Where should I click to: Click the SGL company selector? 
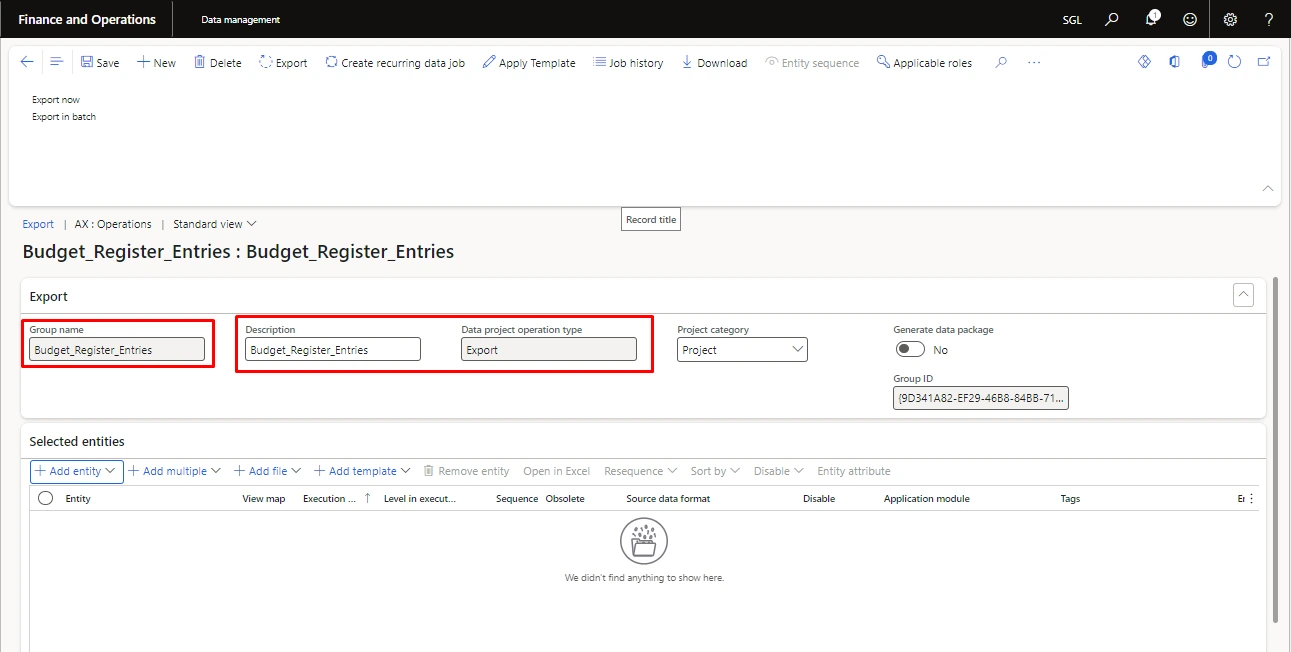1072,20
